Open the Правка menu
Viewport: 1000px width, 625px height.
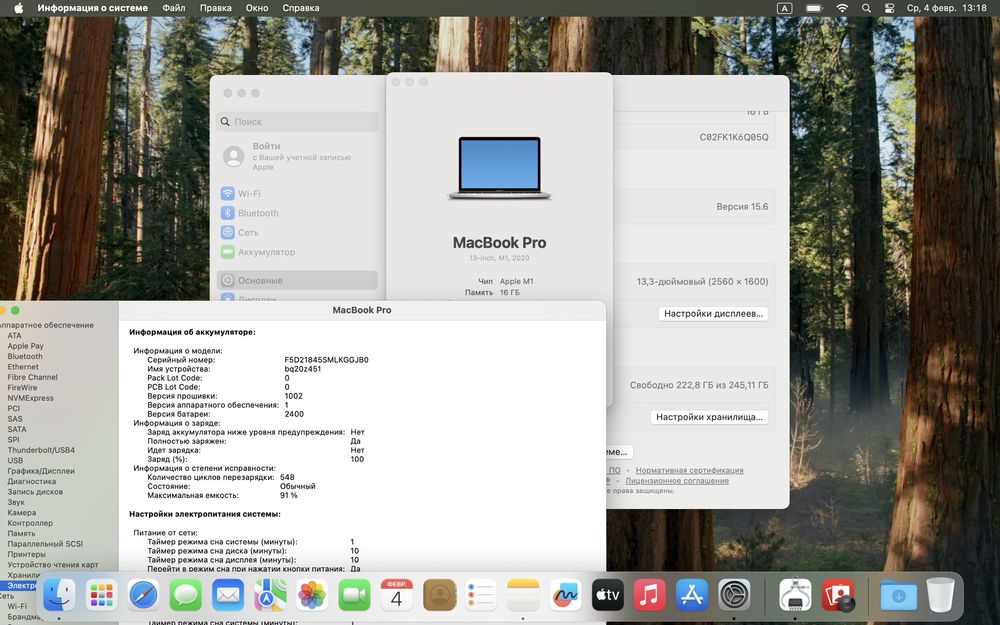point(216,8)
